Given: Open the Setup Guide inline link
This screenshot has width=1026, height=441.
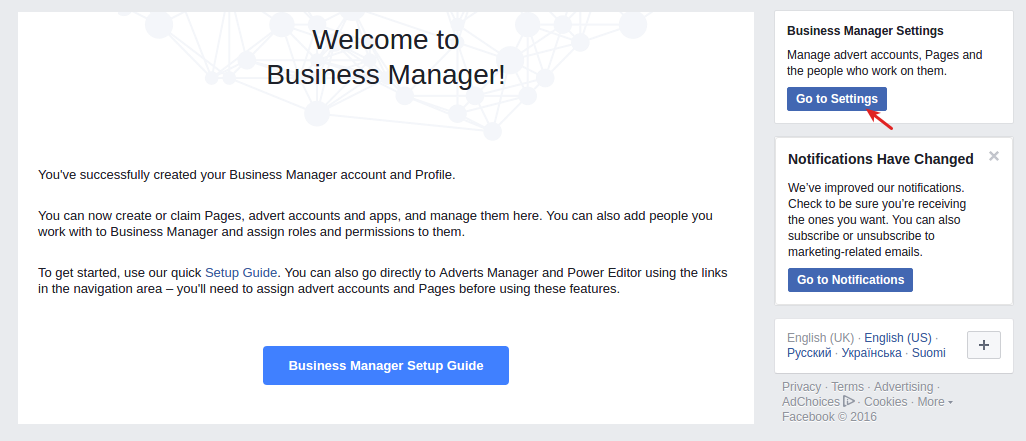Looking at the screenshot, I should (x=241, y=272).
